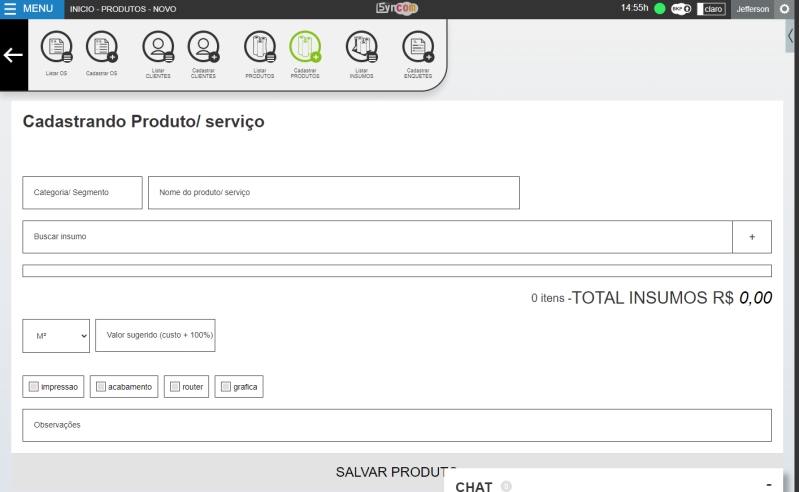Expand the CHAT panel
This screenshot has height=492, width=799.
click(x=768, y=485)
